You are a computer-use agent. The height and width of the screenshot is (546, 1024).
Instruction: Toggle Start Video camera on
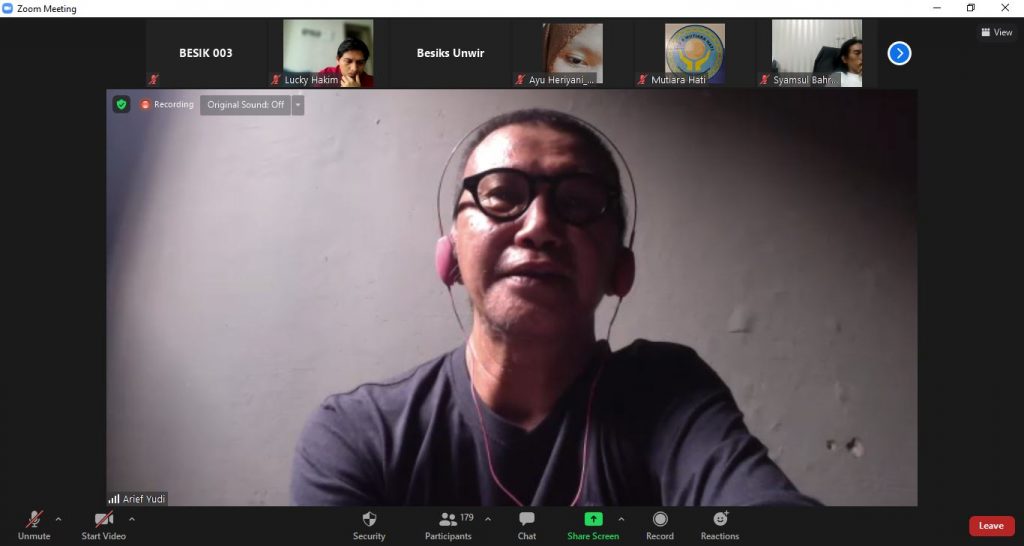(x=104, y=520)
